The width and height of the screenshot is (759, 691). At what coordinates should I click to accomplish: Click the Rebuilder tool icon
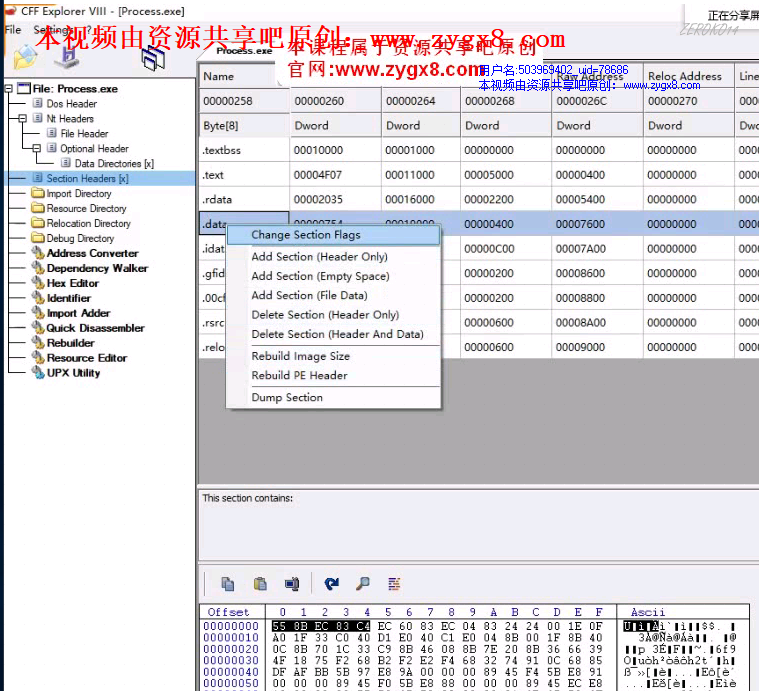pos(38,343)
